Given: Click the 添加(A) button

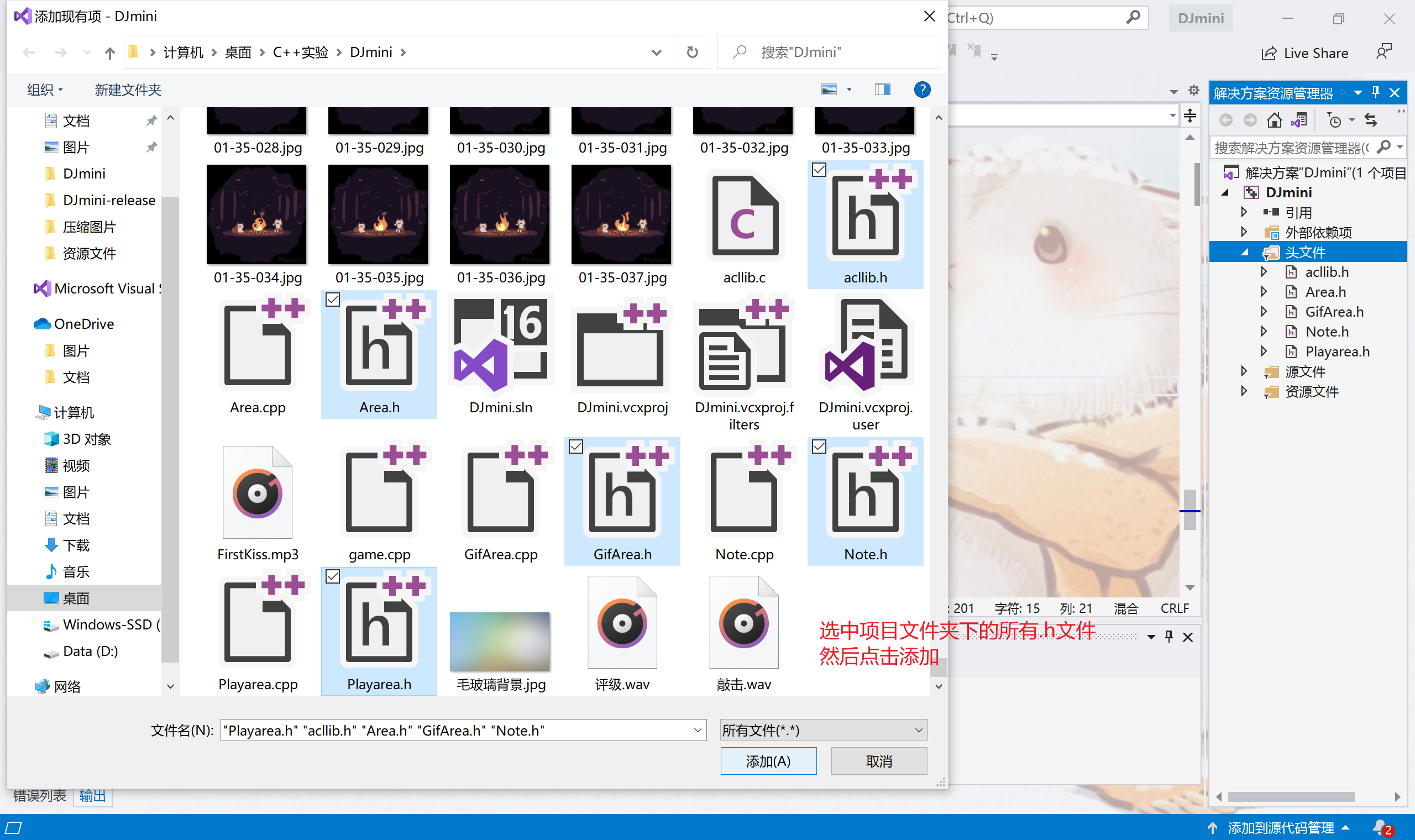Looking at the screenshot, I should [x=768, y=761].
